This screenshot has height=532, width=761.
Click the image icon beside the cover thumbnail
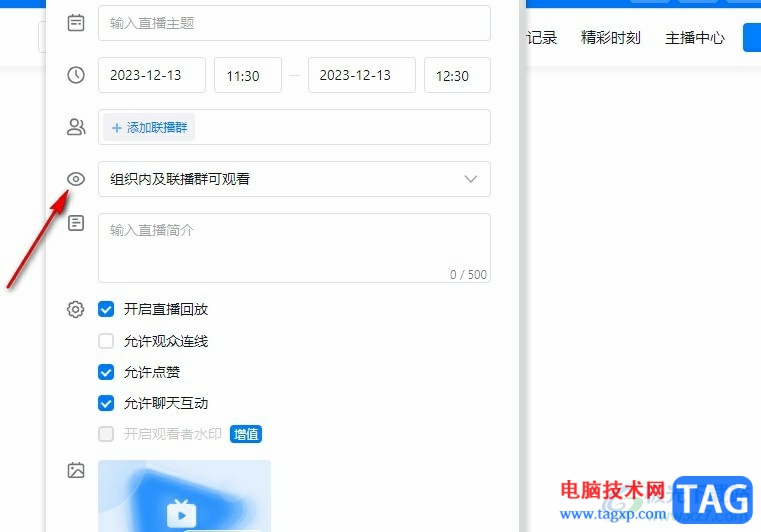(x=76, y=470)
